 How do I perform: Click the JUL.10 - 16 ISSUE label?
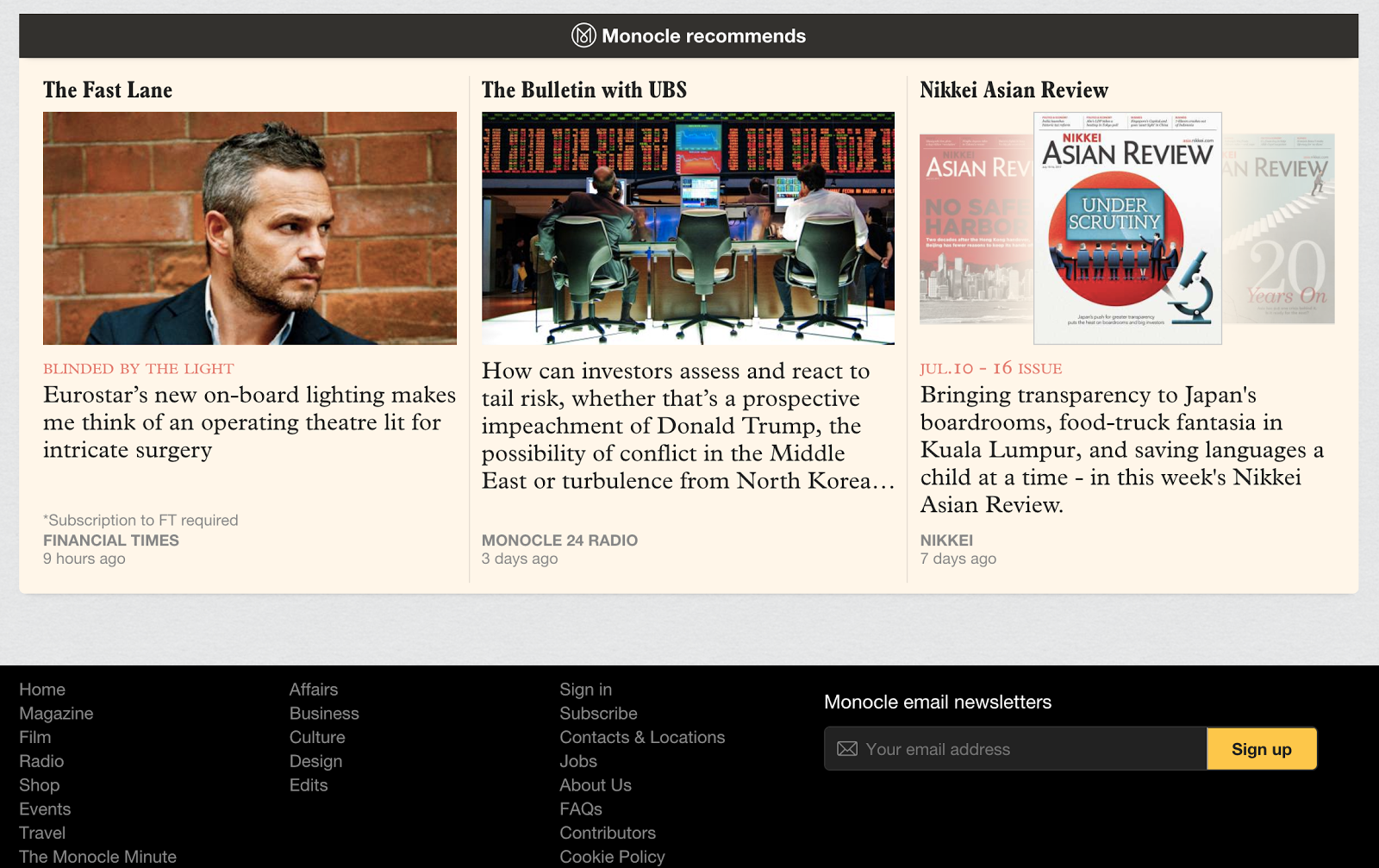point(991,369)
